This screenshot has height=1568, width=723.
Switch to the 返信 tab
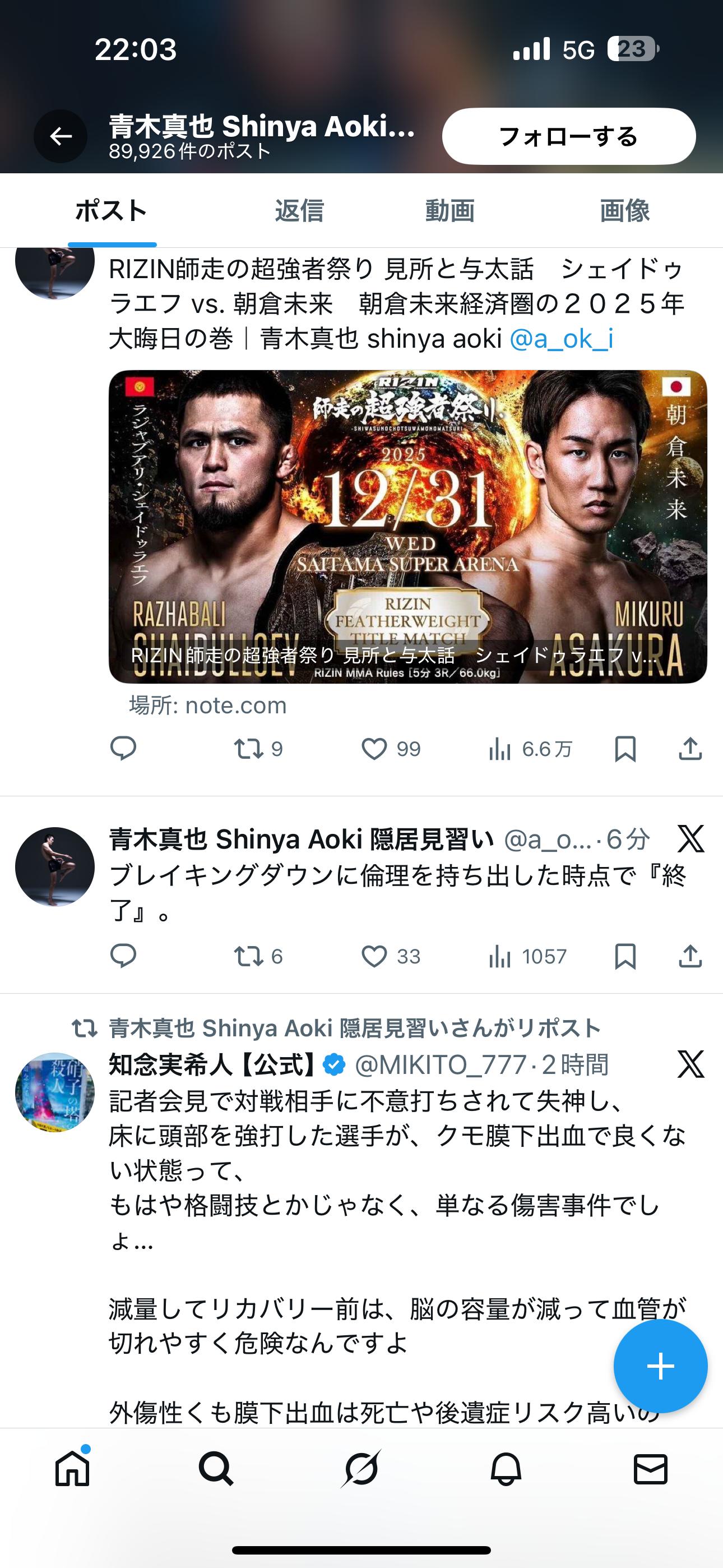pos(299,211)
